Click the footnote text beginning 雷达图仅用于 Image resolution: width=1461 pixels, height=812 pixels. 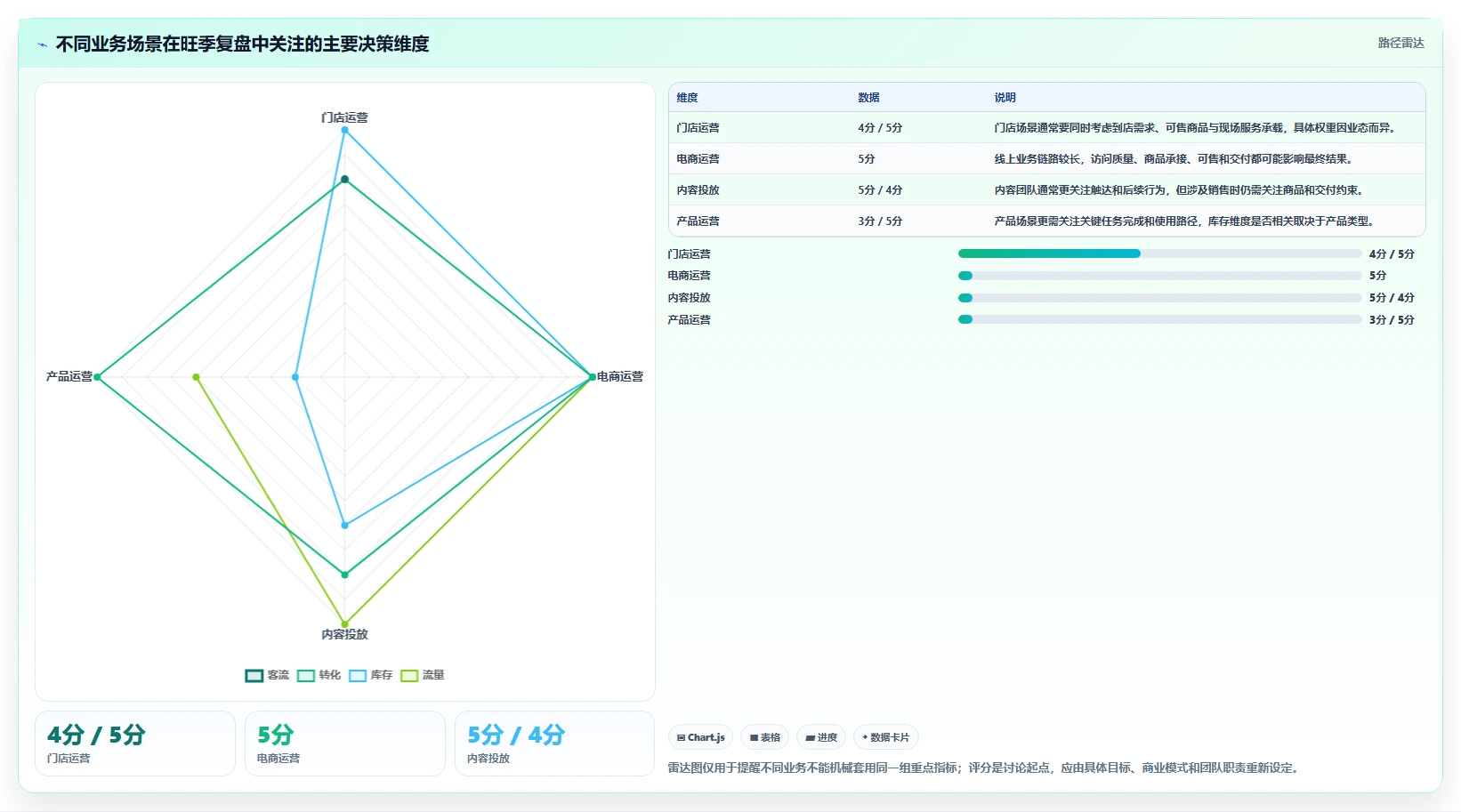click(985, 768)
